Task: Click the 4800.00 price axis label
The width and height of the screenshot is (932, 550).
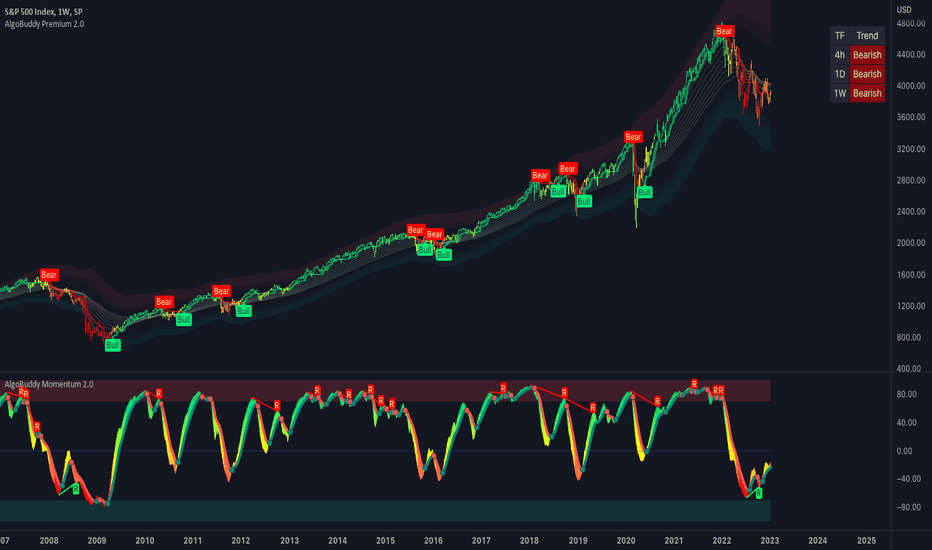Action: [x=911, y=23]
